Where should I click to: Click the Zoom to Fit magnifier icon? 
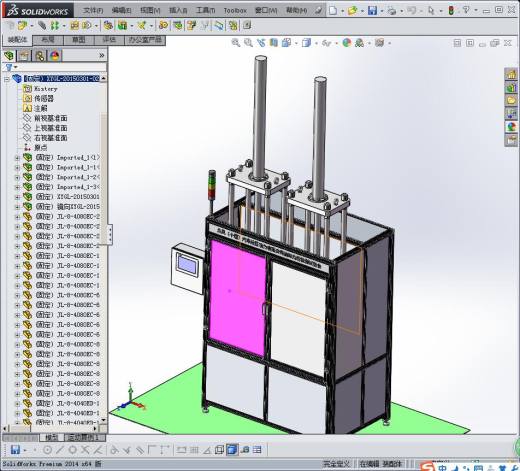point(236,43)
